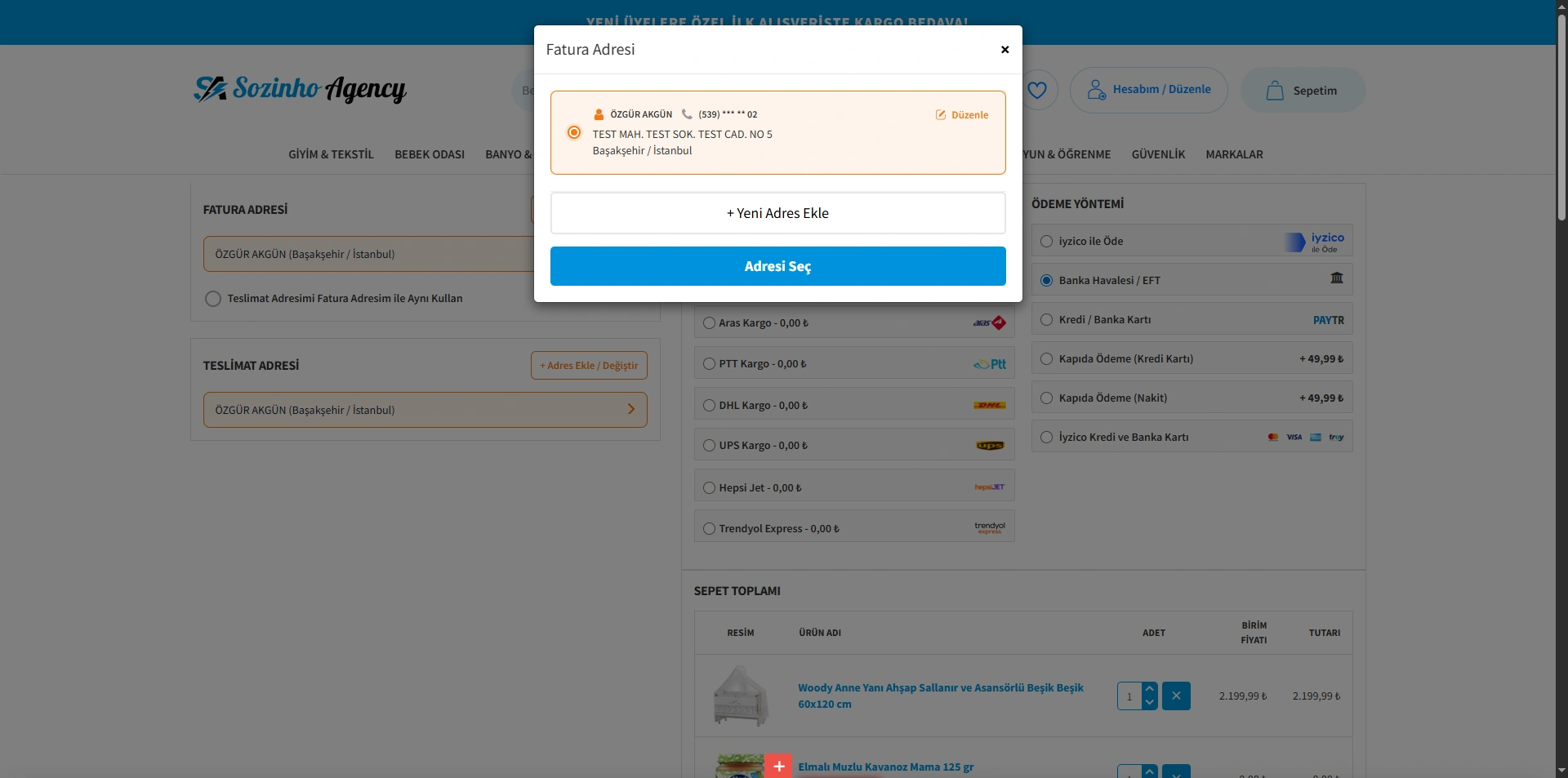Select the ÖZGÜR AKGÜN address radio button
This screenshot has width=1568, height=778.
[x=574, y=132]
